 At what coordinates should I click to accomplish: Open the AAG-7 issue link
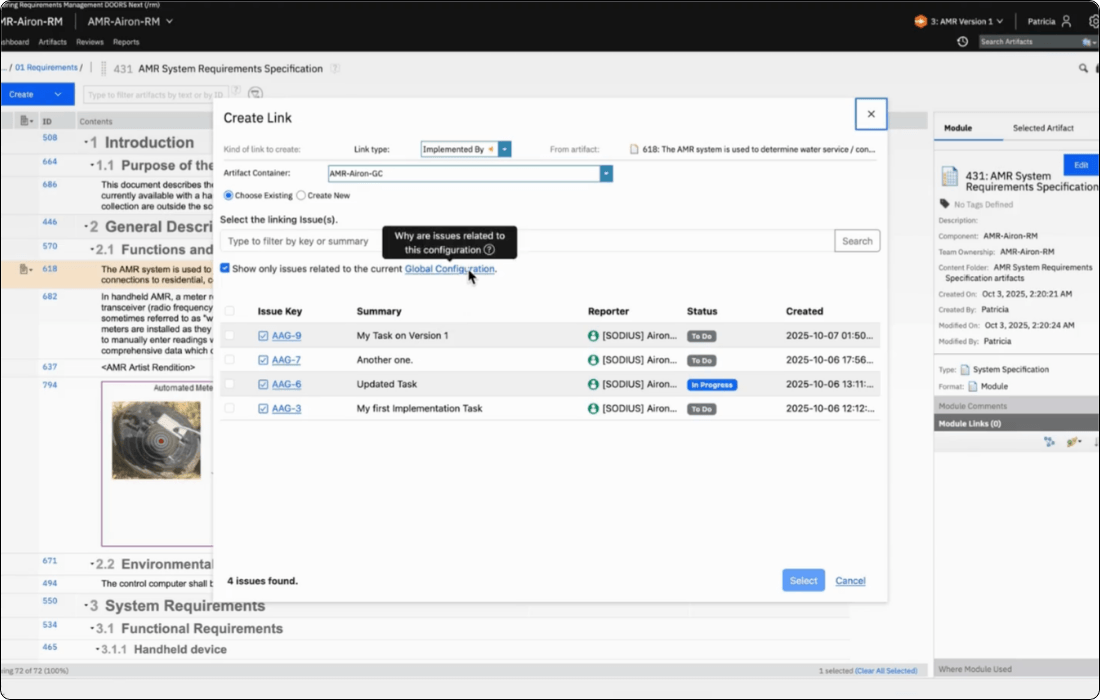point(286,360)
